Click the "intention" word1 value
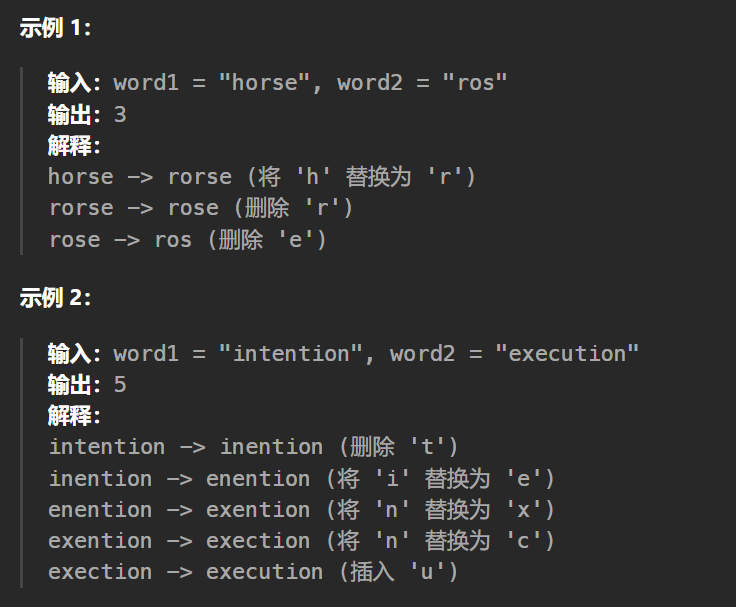The image size is (736, 607). tap(291, 353)
